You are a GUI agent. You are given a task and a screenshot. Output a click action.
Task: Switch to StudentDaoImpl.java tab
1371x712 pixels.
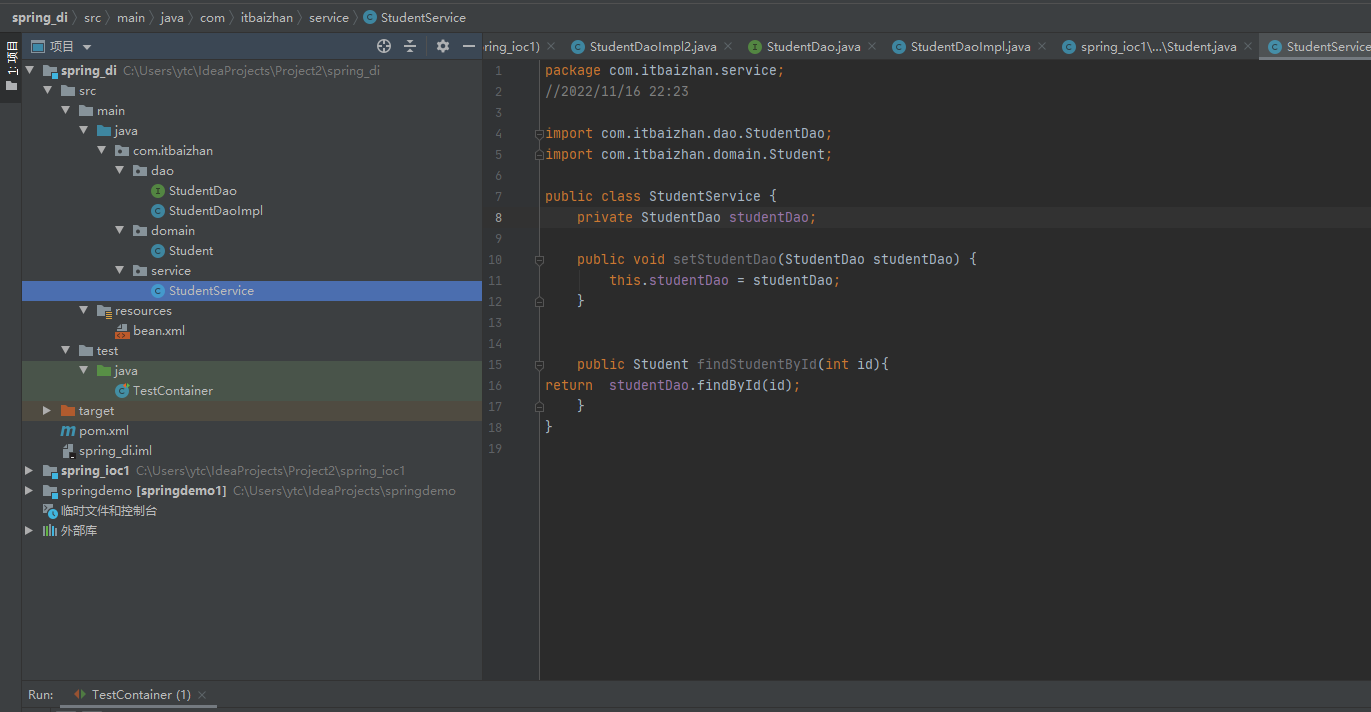pos(970,46)
